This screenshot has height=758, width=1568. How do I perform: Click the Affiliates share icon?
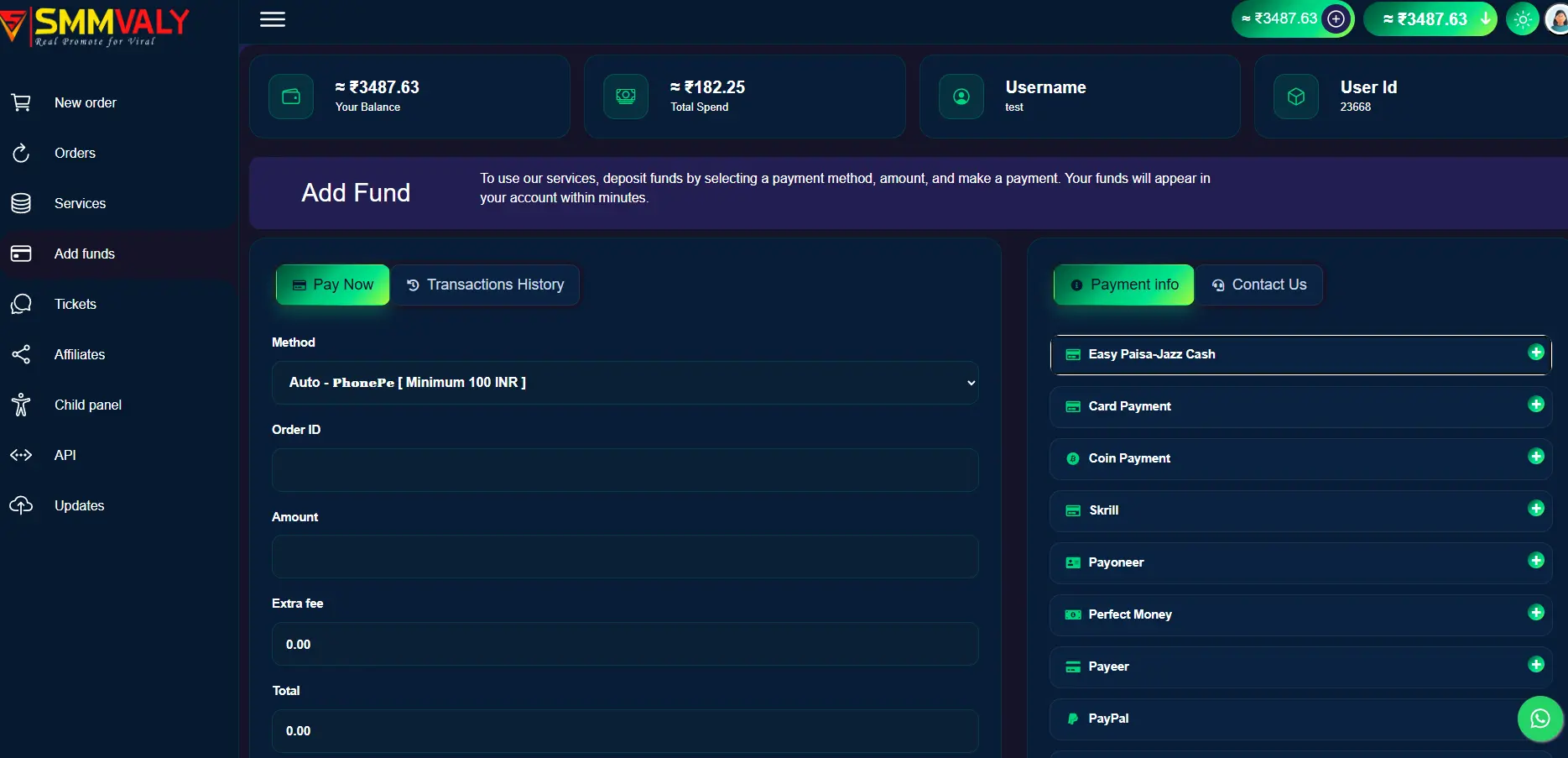pyautogui.click(x=21, y=354)
